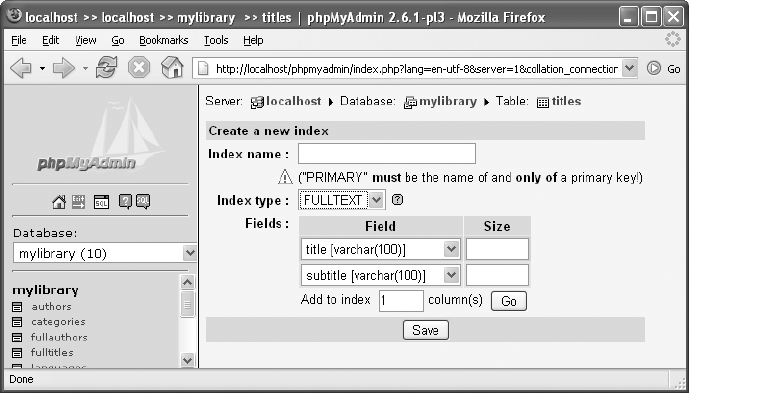Open the SQL documentation icon

143,201
